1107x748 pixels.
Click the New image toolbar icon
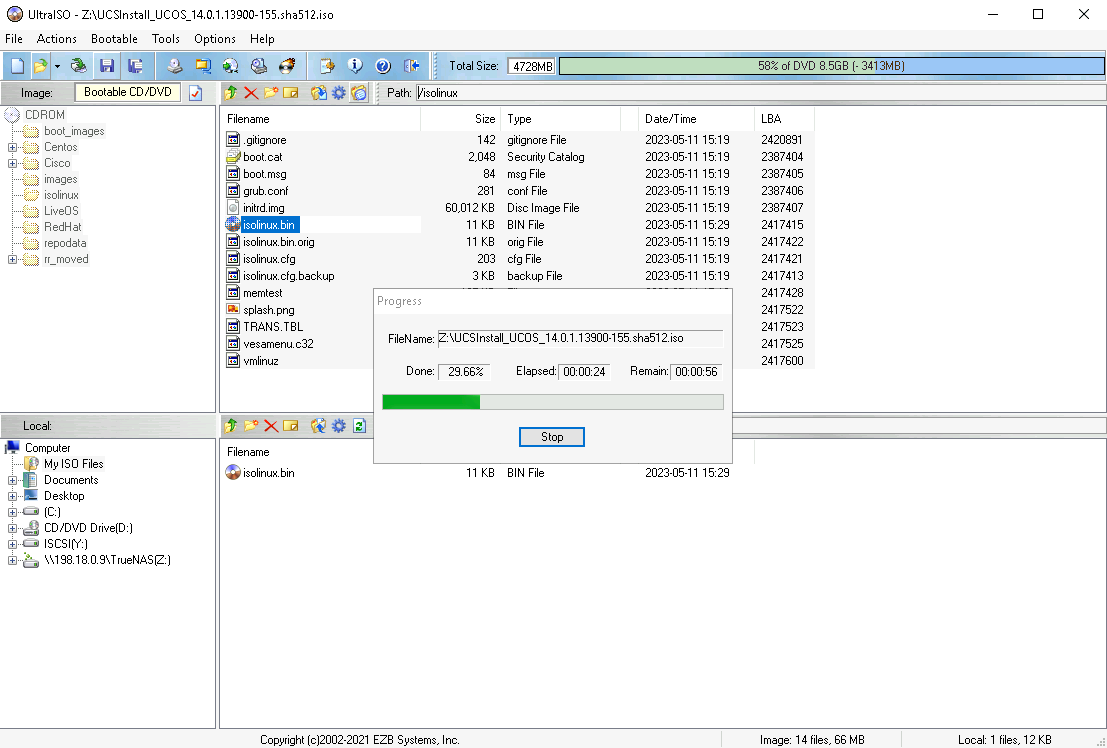pyautogui.click(x=17, y=66)
